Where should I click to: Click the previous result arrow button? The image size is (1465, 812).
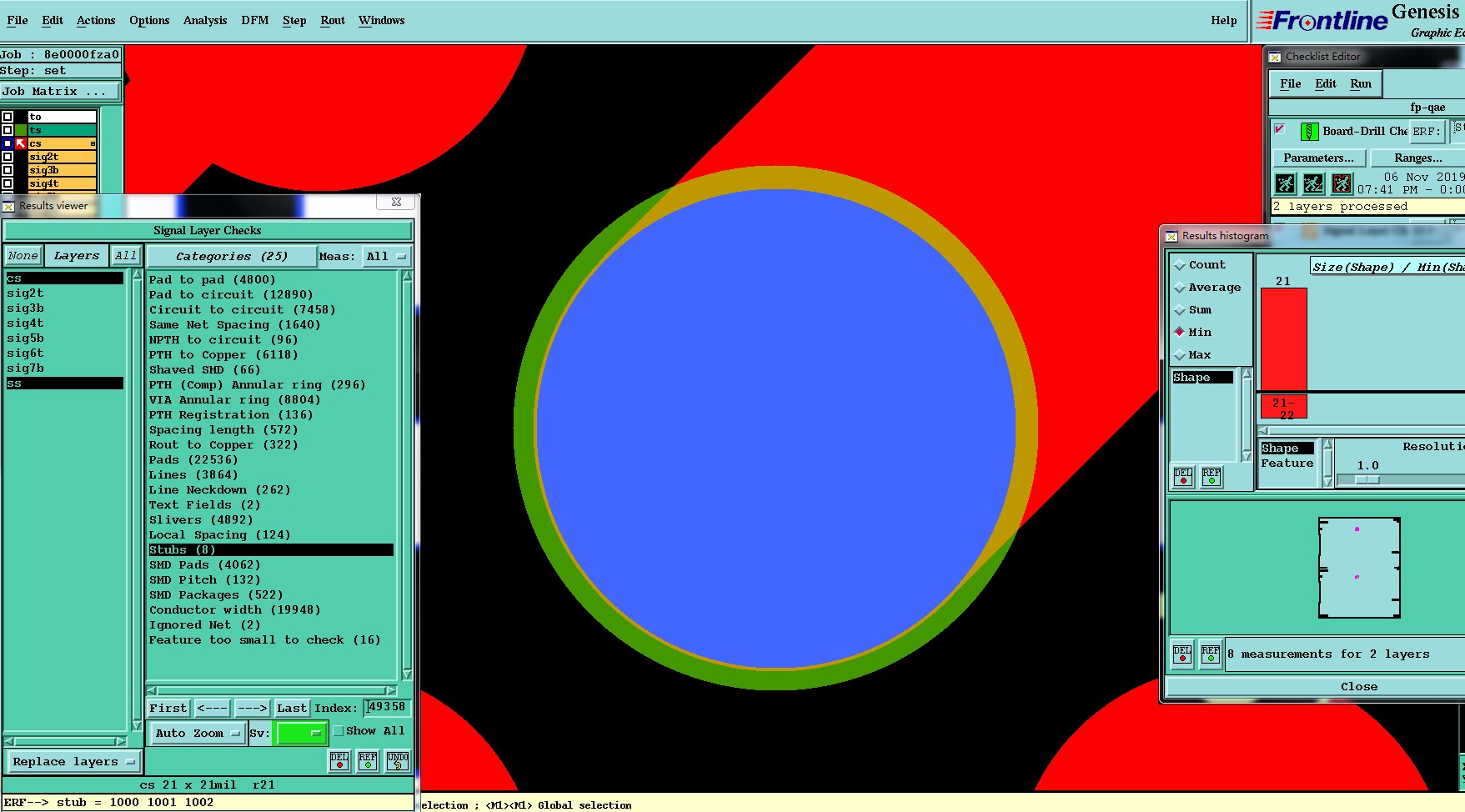click(x=213, y=709)
